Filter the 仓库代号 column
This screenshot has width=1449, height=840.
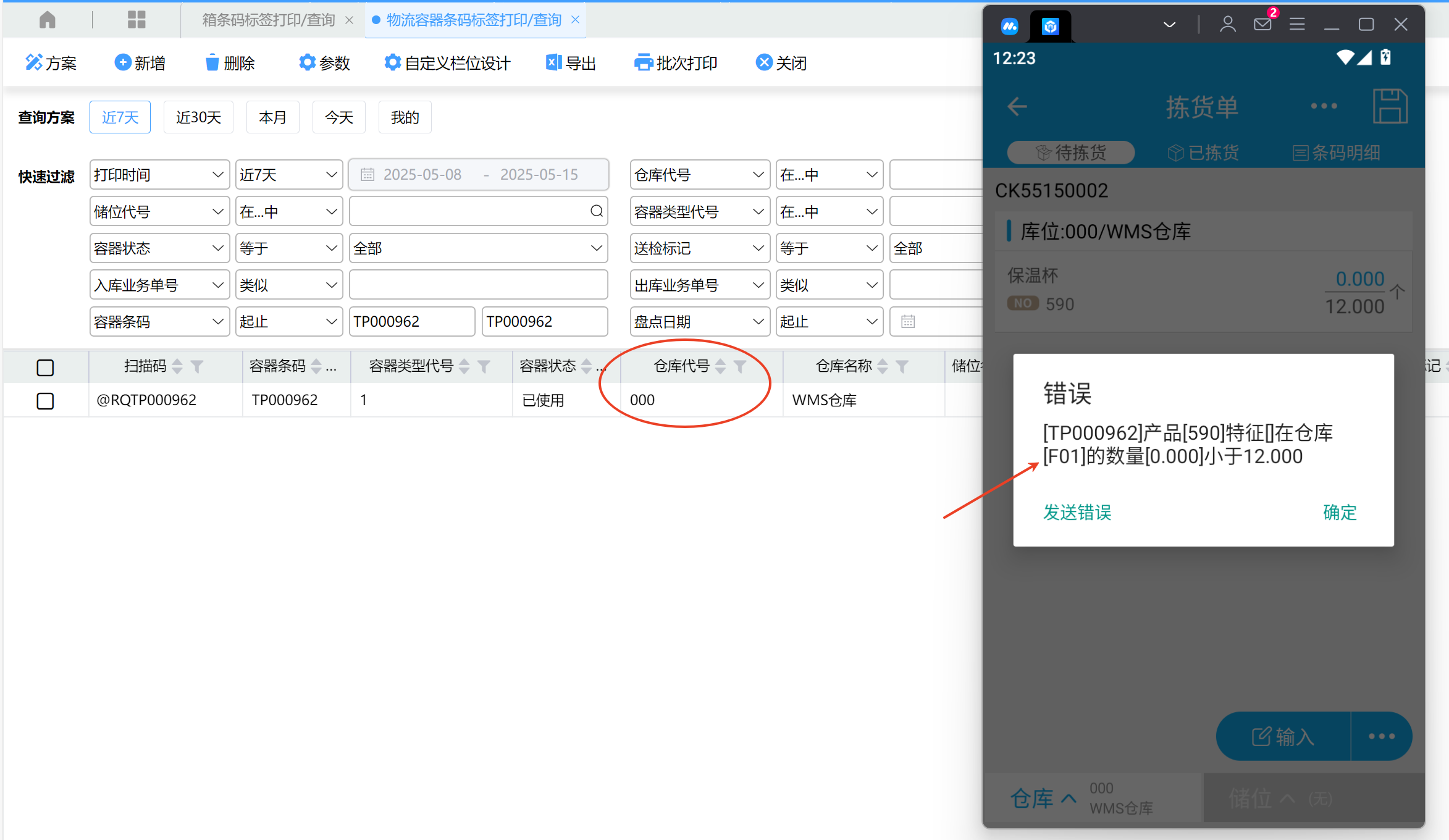point(739,367)
